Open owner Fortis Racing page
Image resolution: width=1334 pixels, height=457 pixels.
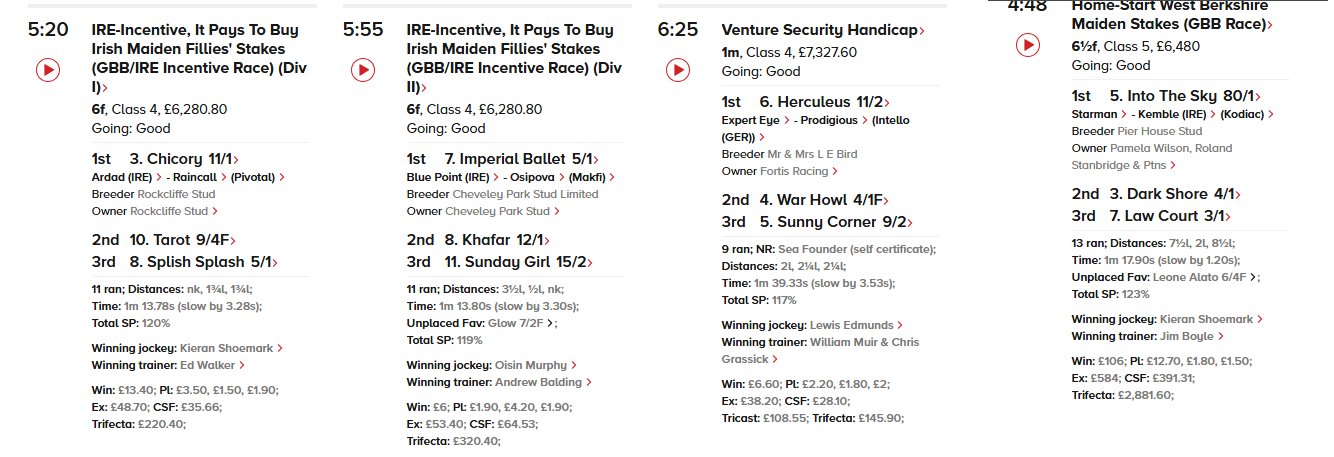click(x=810, y=171)
